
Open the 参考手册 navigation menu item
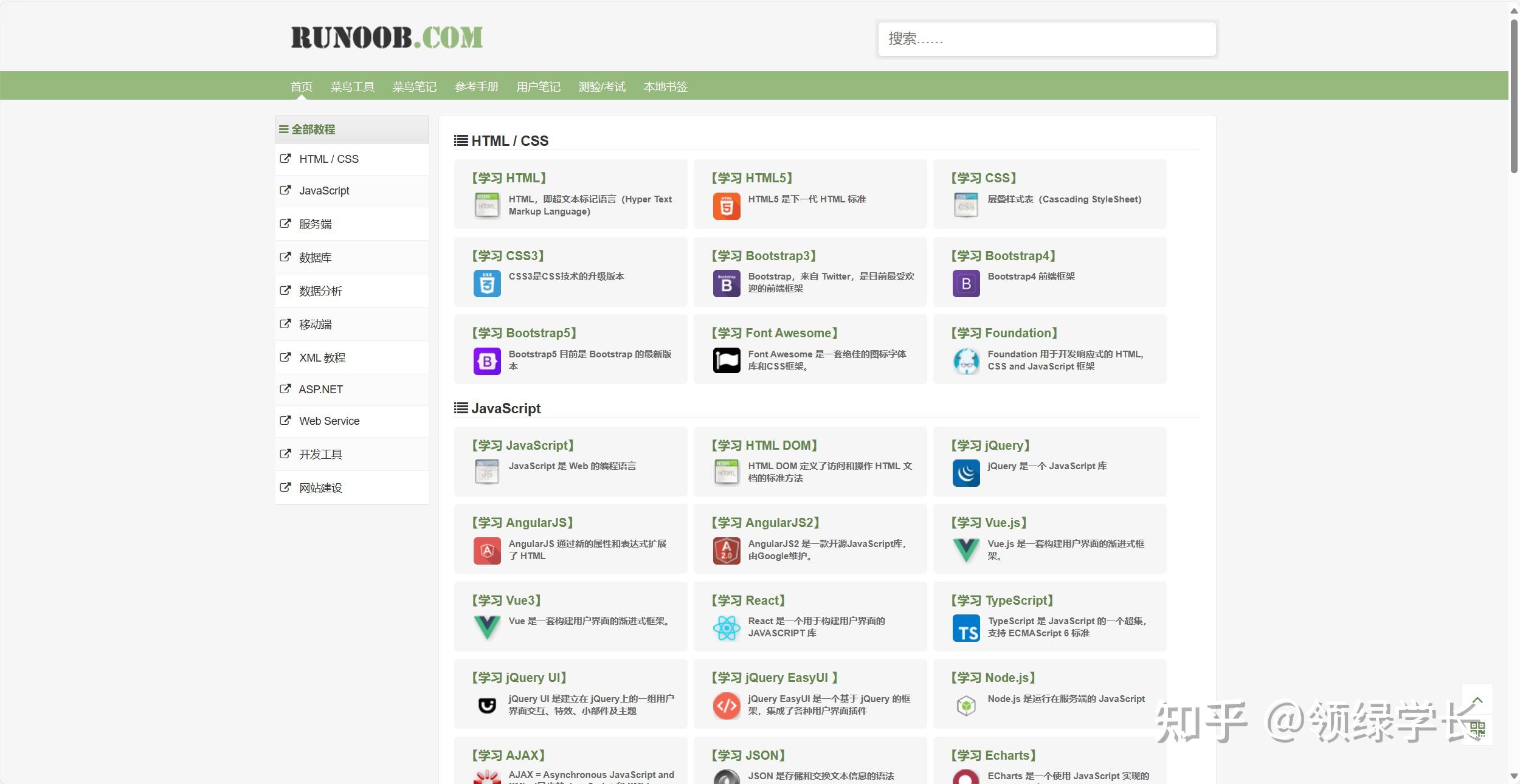pos(476,87)
